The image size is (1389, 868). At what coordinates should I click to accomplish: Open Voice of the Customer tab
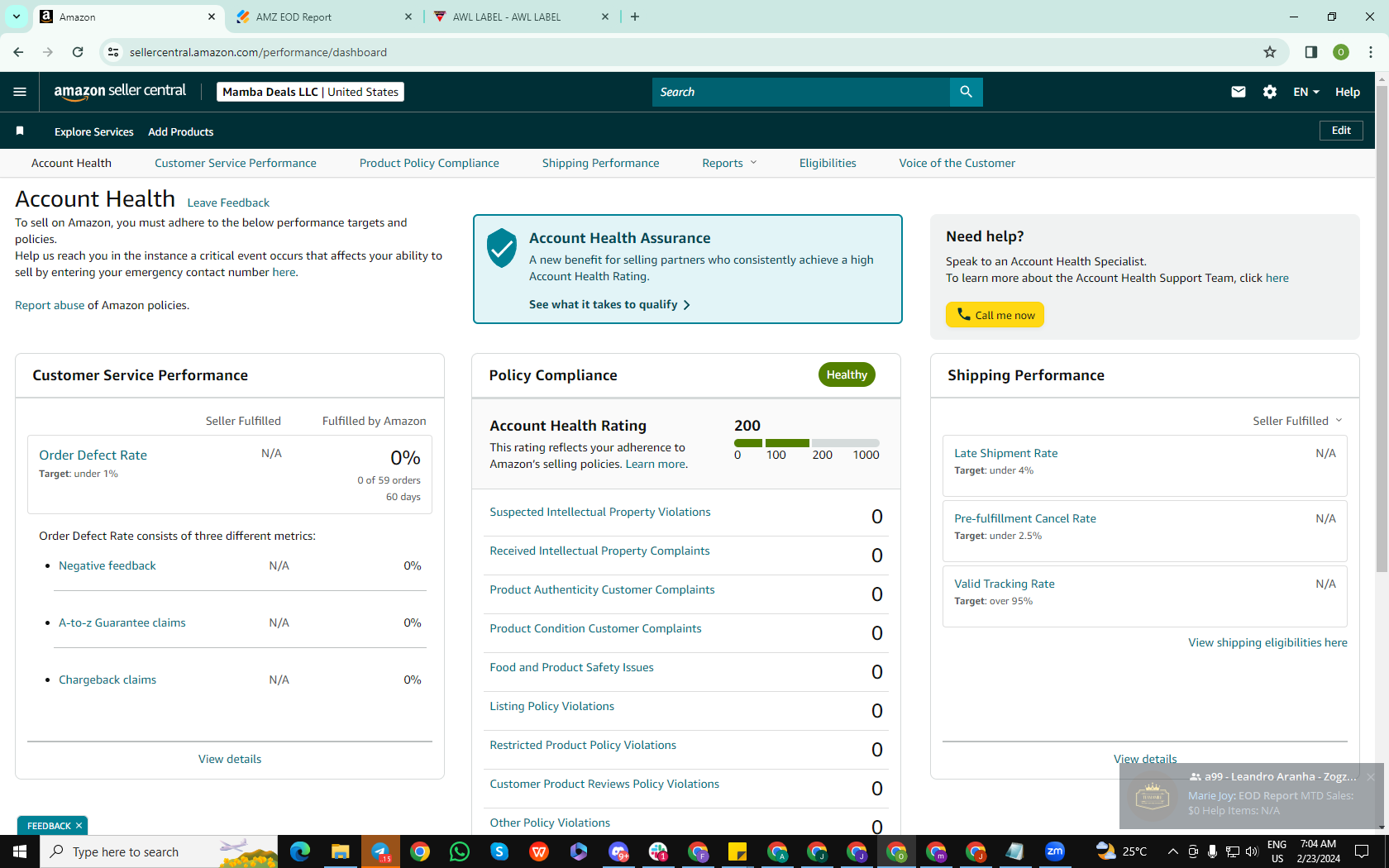[957, 163]
